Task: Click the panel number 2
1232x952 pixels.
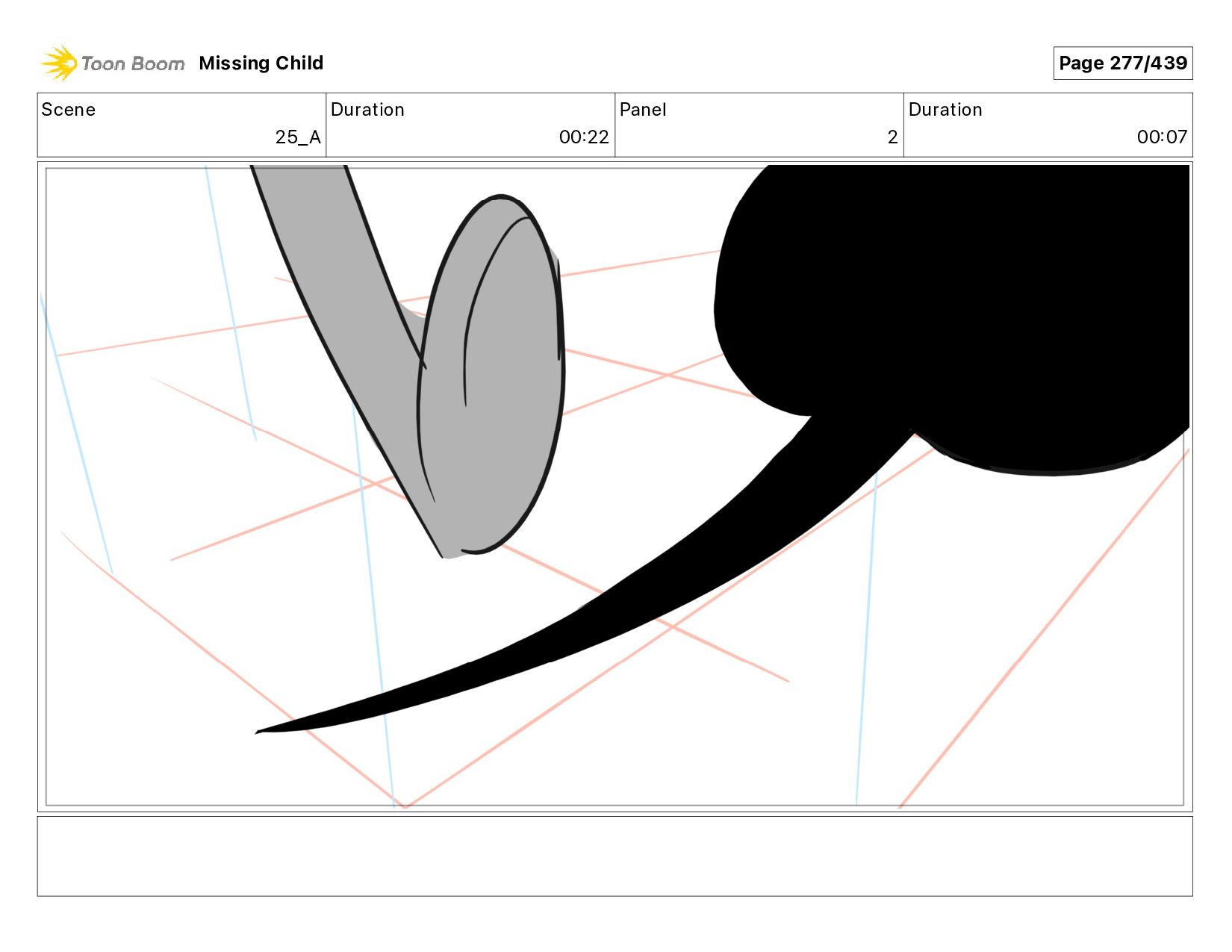Action: point(892,137)
